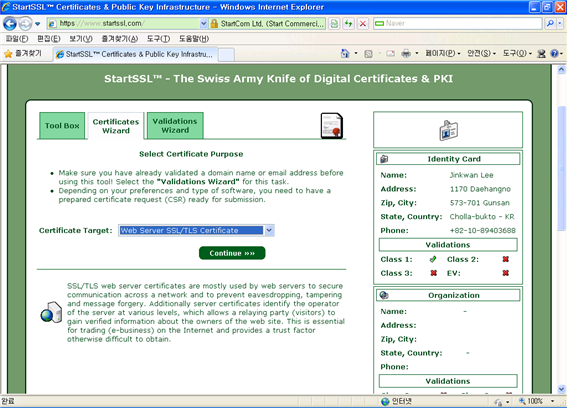
Task: Click the Continue button
Action: coord(232,253)
